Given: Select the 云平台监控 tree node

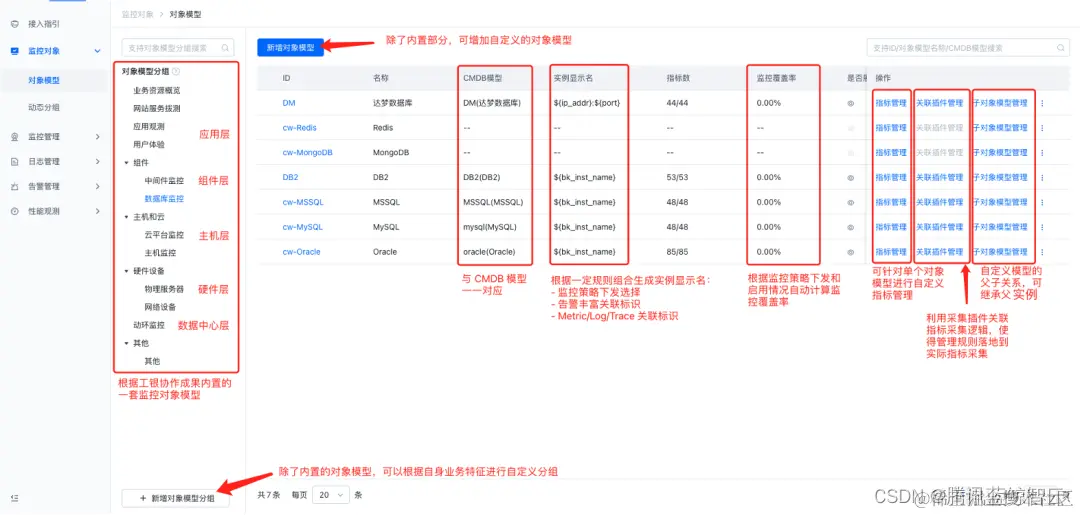Looking at the screenshot, I should point(164,235).
